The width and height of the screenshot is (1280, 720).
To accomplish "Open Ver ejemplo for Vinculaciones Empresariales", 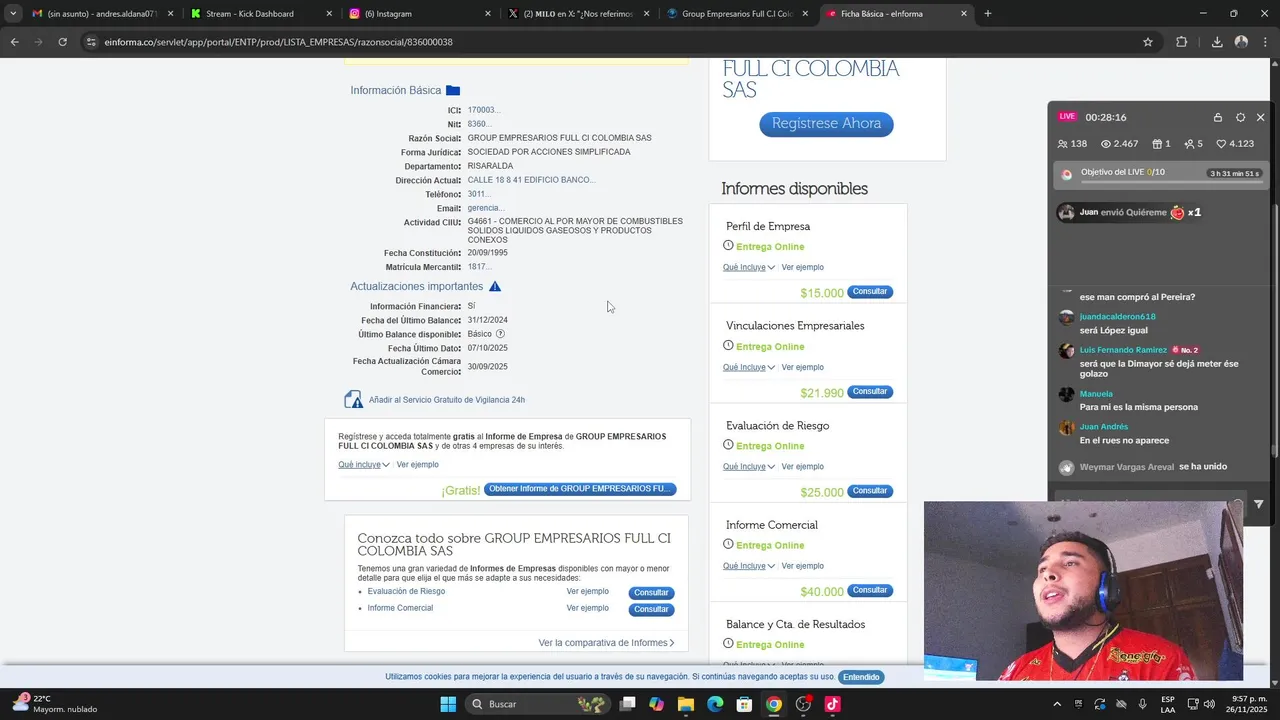I will [803, 368].
